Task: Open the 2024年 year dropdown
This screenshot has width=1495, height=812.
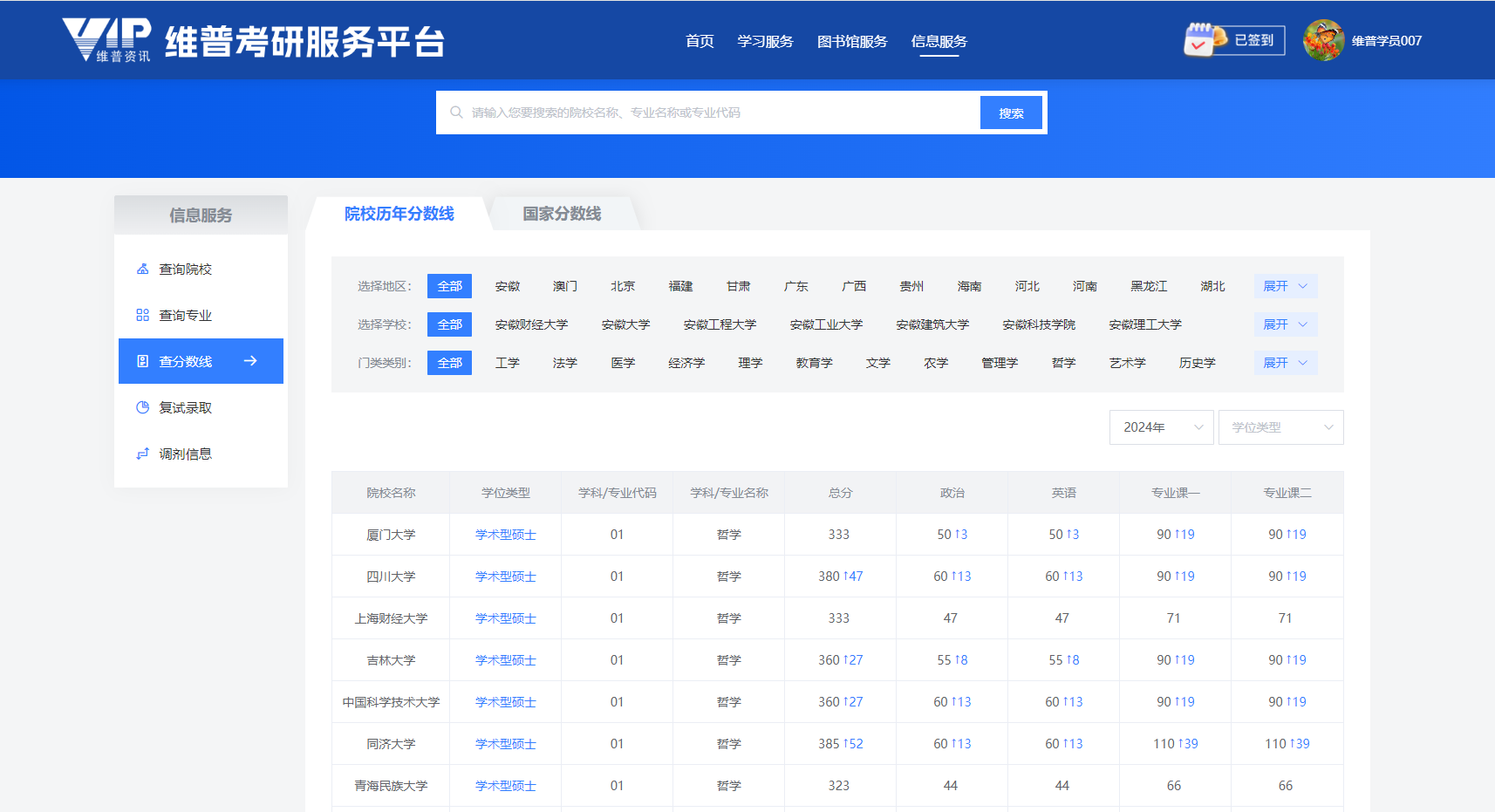Action: pyautogui.click(x=1161, y=427)
